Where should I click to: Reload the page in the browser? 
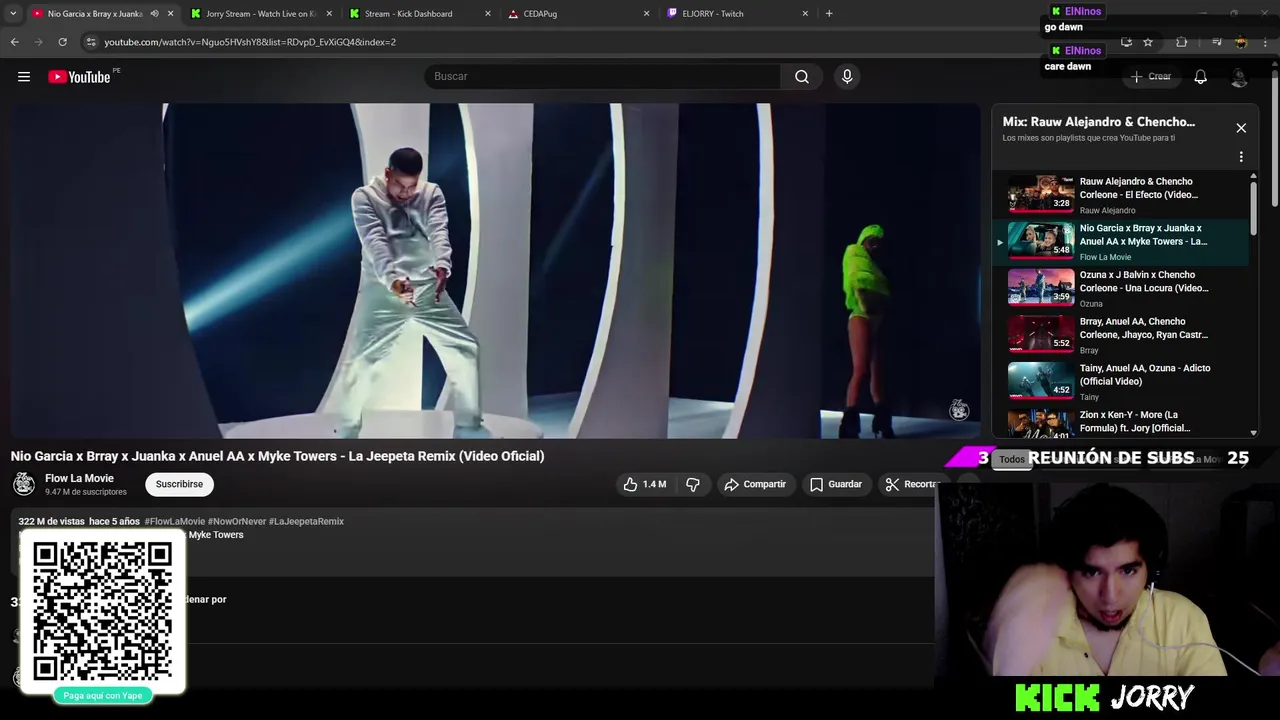[62, 42]
